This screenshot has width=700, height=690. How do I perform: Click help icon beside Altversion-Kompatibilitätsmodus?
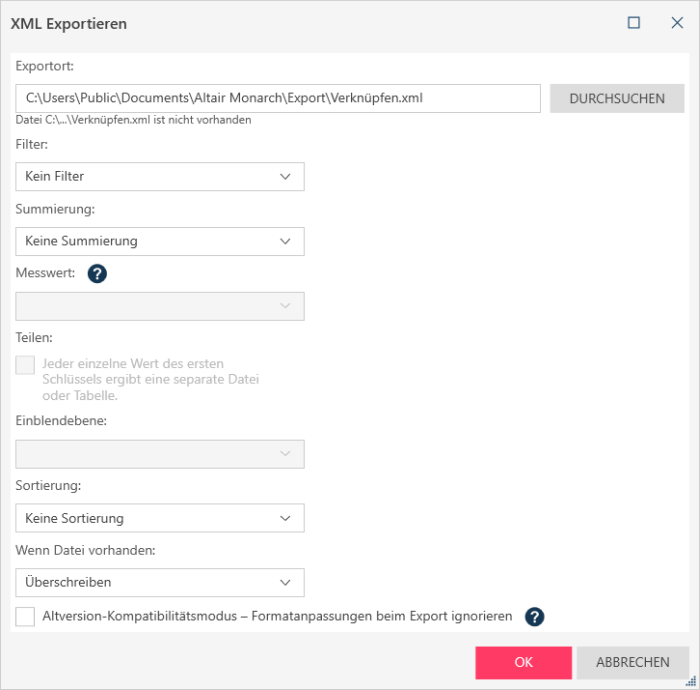pos(535,617)
